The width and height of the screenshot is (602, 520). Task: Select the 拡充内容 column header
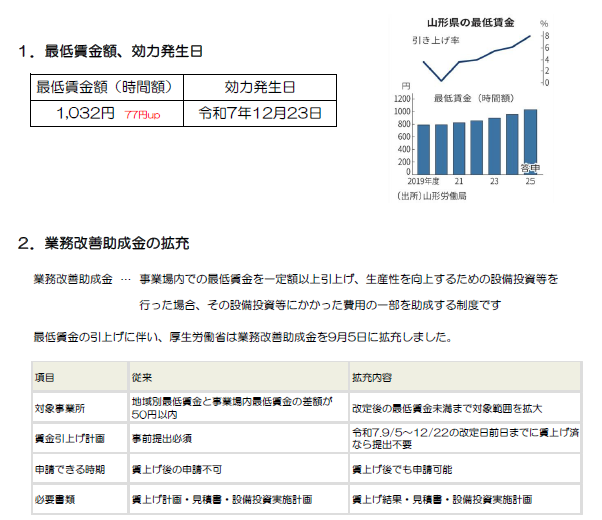(371, 379)
